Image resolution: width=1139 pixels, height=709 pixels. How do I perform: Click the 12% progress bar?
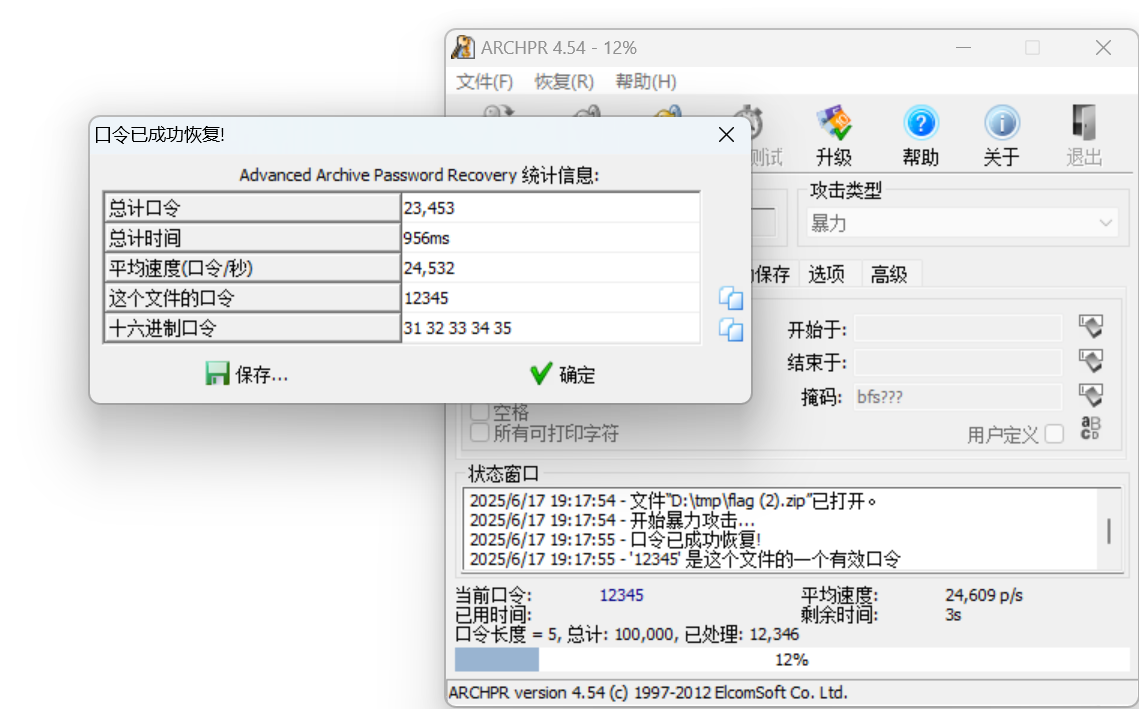pos(792,660)
